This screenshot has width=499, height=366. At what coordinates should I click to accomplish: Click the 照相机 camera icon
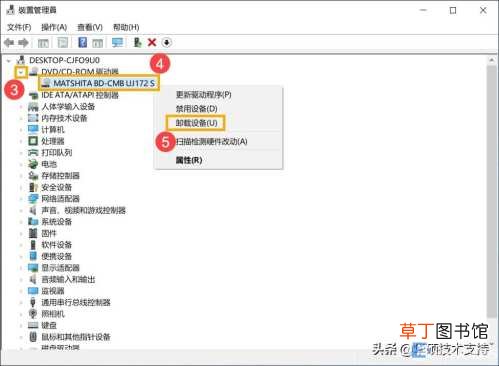tap(33, 314)
